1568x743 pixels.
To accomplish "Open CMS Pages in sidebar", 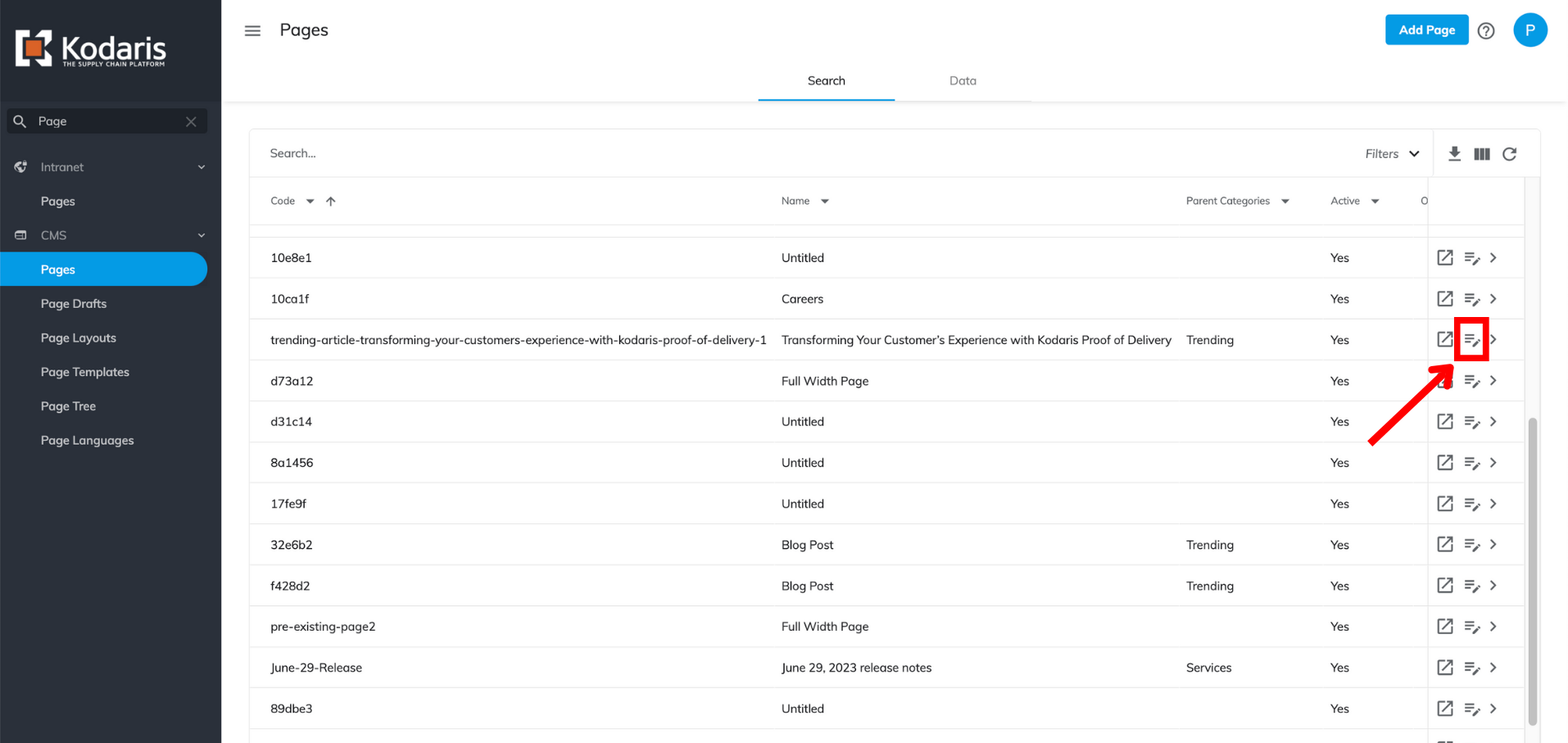I will 103,269.
